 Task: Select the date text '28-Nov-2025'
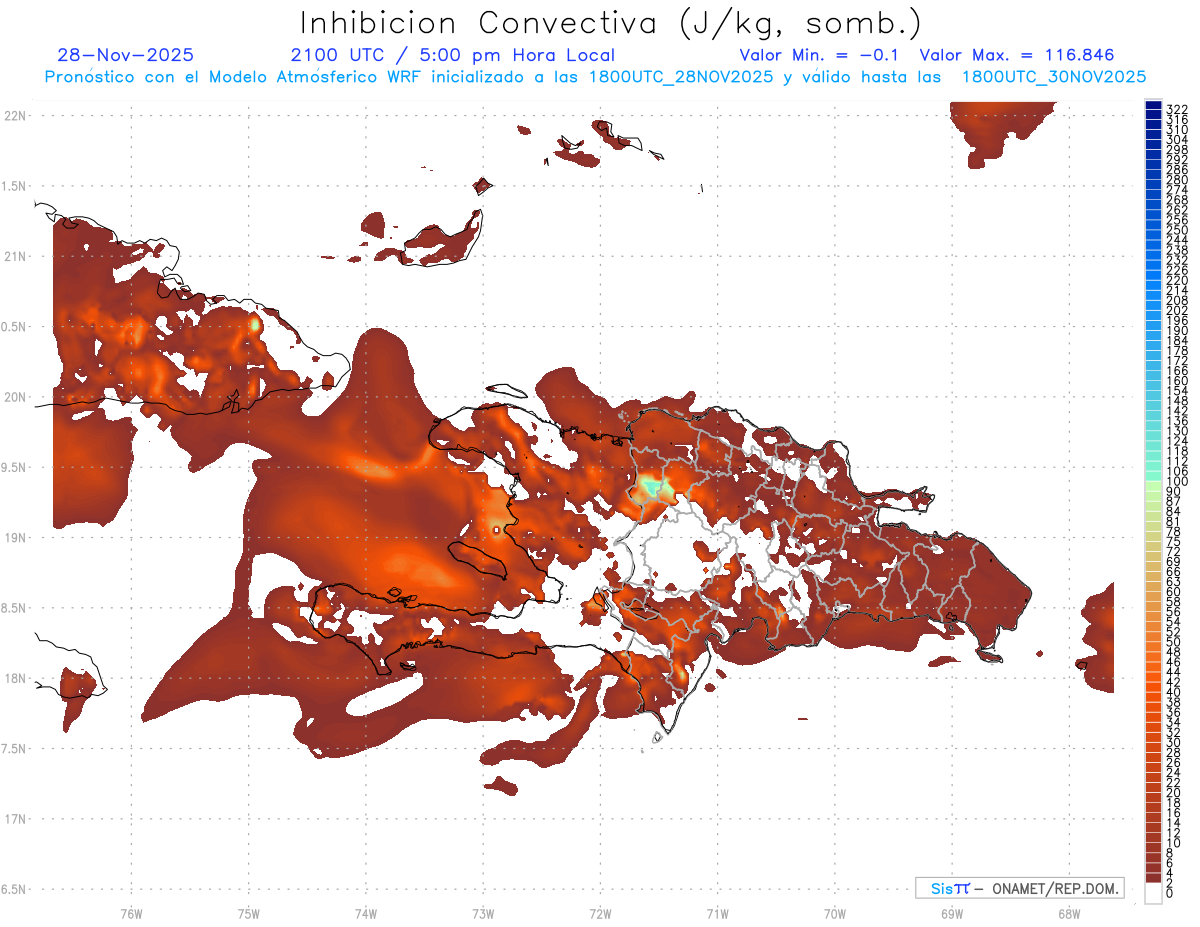coord(126,55)
